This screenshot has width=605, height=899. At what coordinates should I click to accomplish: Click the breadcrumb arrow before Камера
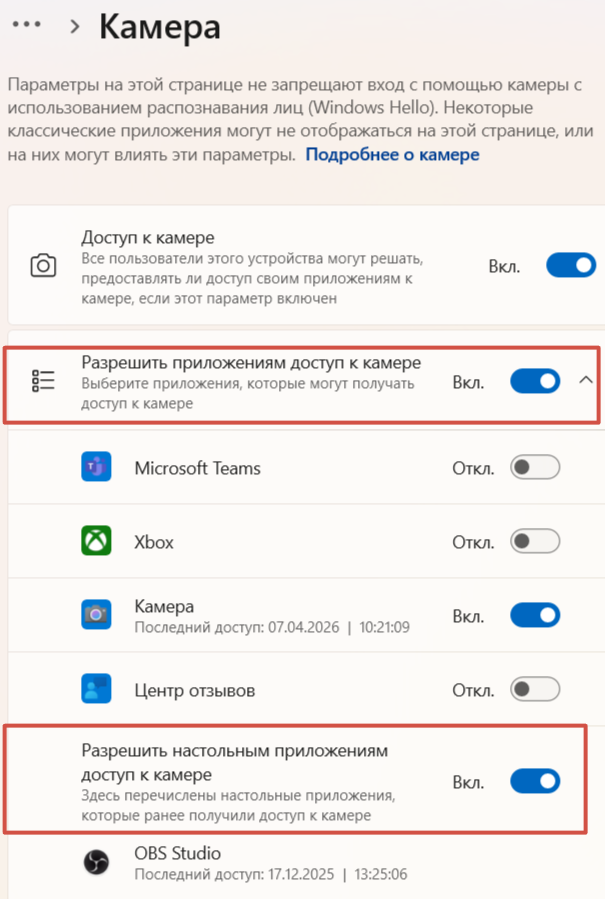click(x=75, y=26)
